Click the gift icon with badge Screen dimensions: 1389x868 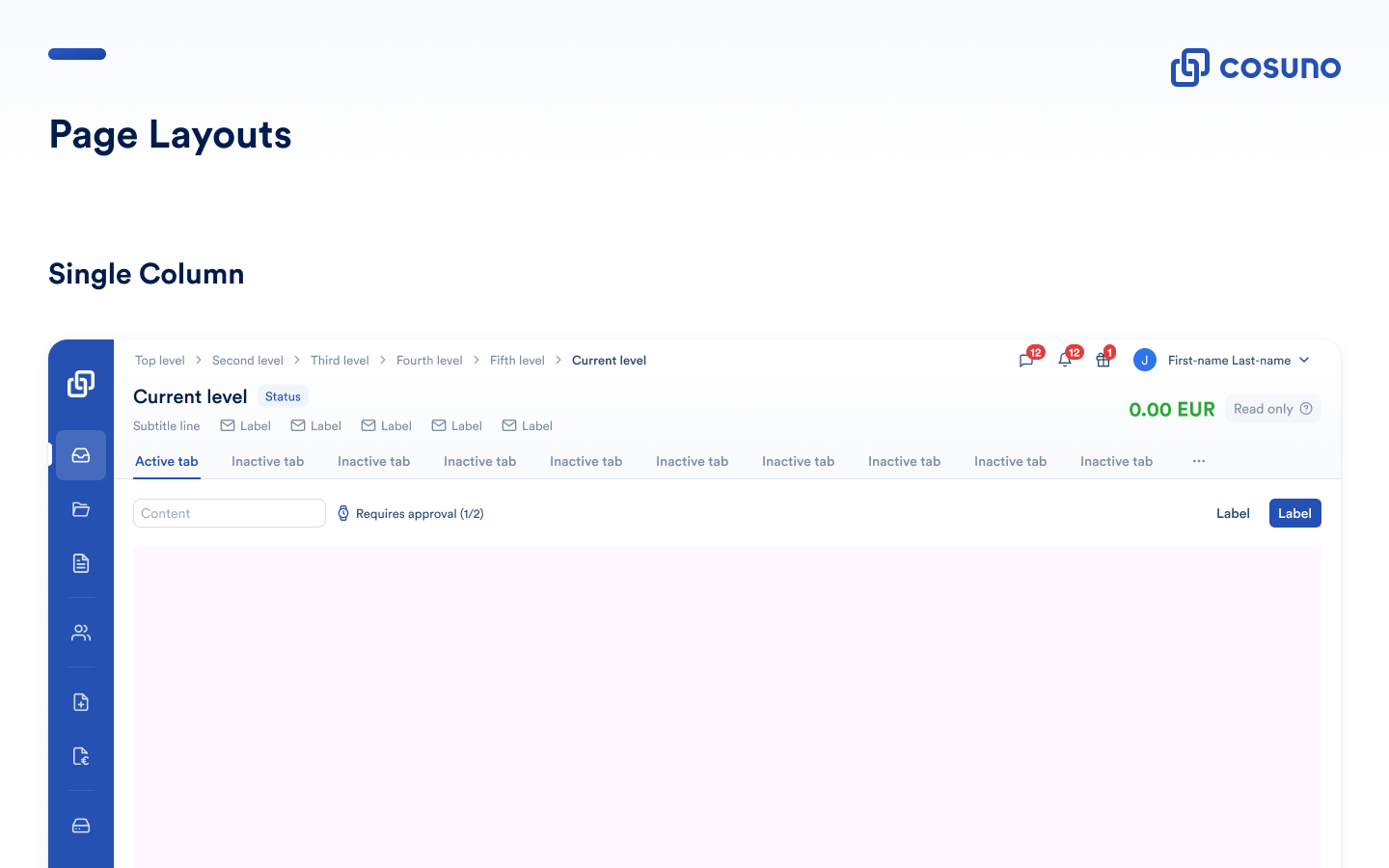(1103, 361)
